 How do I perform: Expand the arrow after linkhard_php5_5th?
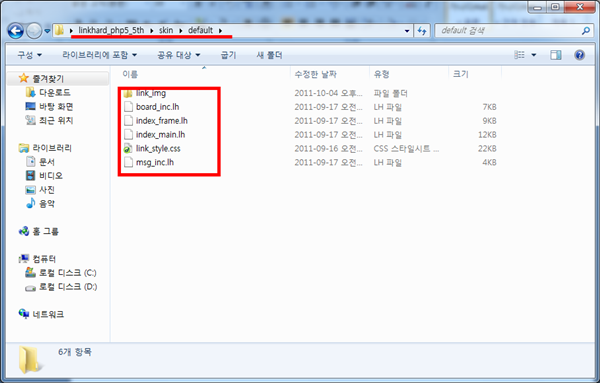pyautogui.click(x=152, y=31)
